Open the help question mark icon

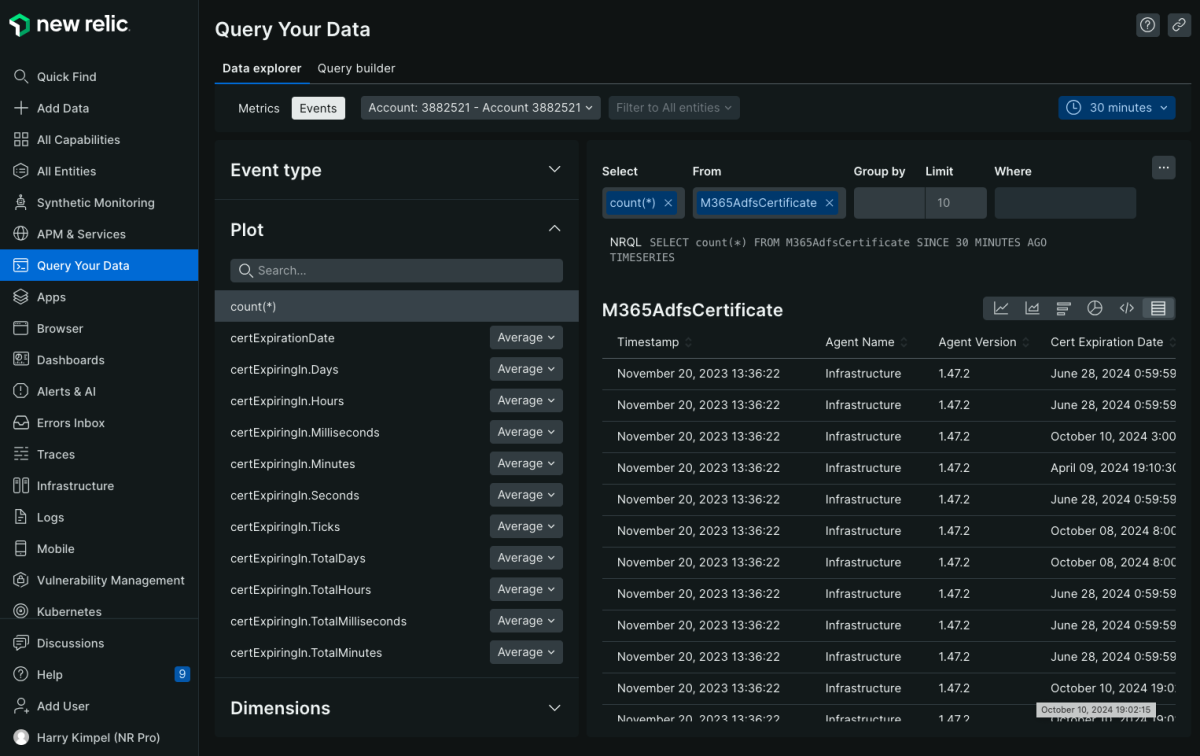(1148, 26)
